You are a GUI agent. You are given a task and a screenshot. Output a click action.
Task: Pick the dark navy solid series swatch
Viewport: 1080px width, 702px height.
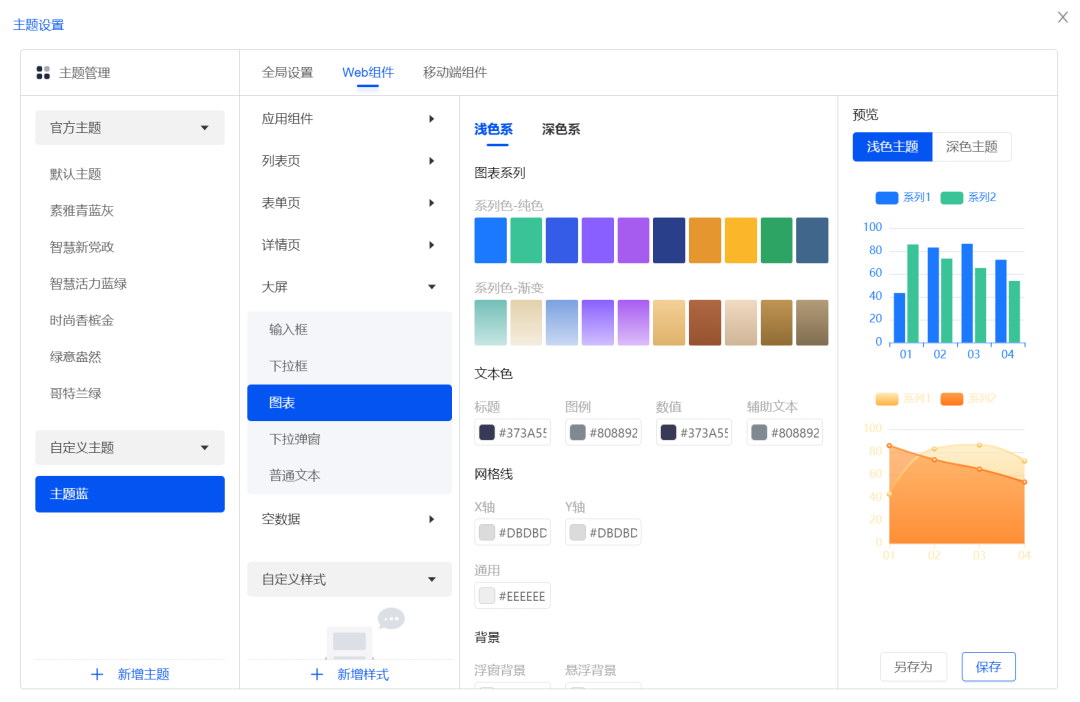669,240
